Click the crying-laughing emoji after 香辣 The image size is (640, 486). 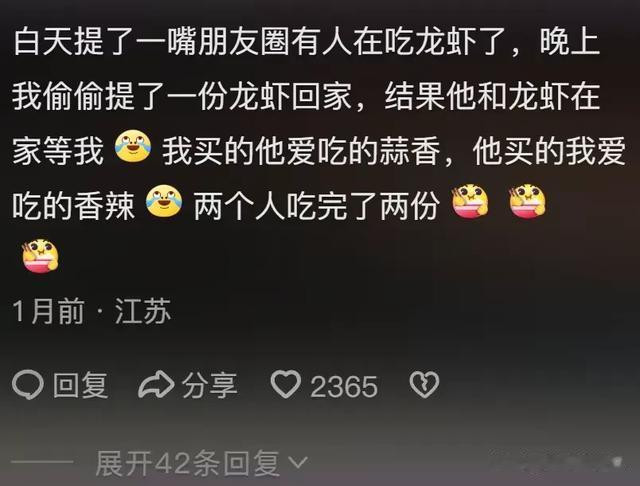164,200
